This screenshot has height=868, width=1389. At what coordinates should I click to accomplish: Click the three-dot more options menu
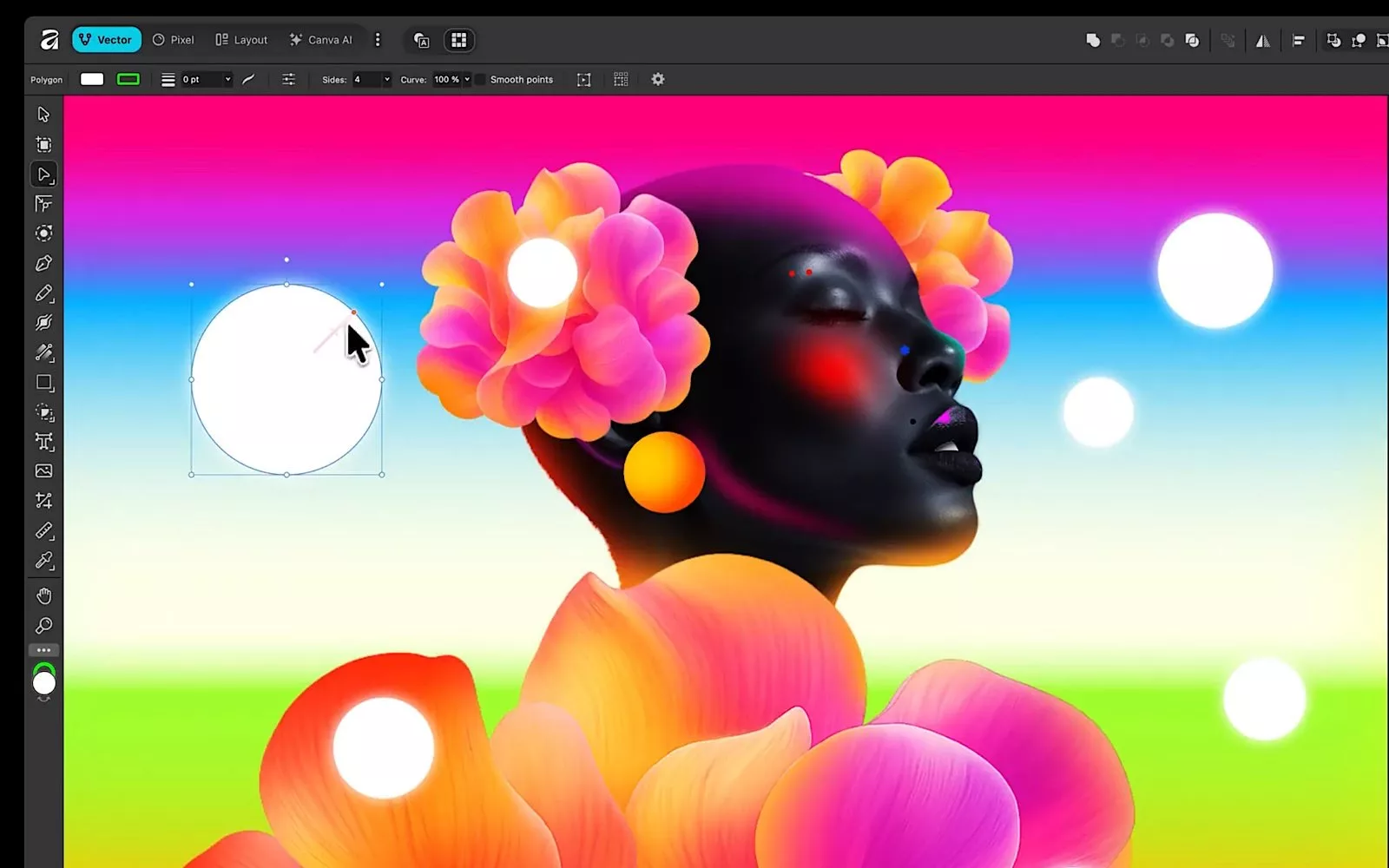point(377,40)
